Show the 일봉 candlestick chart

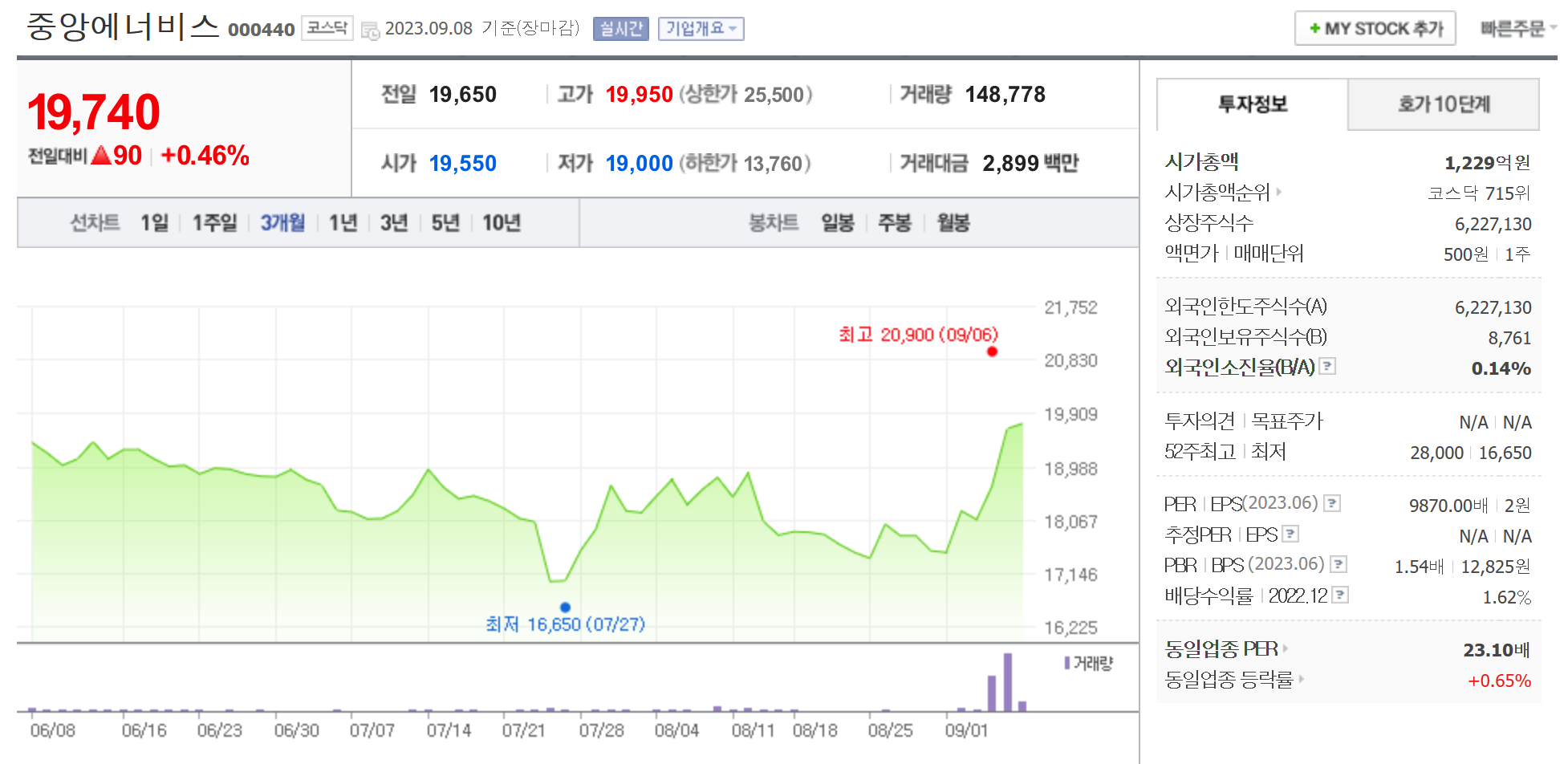[x=838, y=222]
